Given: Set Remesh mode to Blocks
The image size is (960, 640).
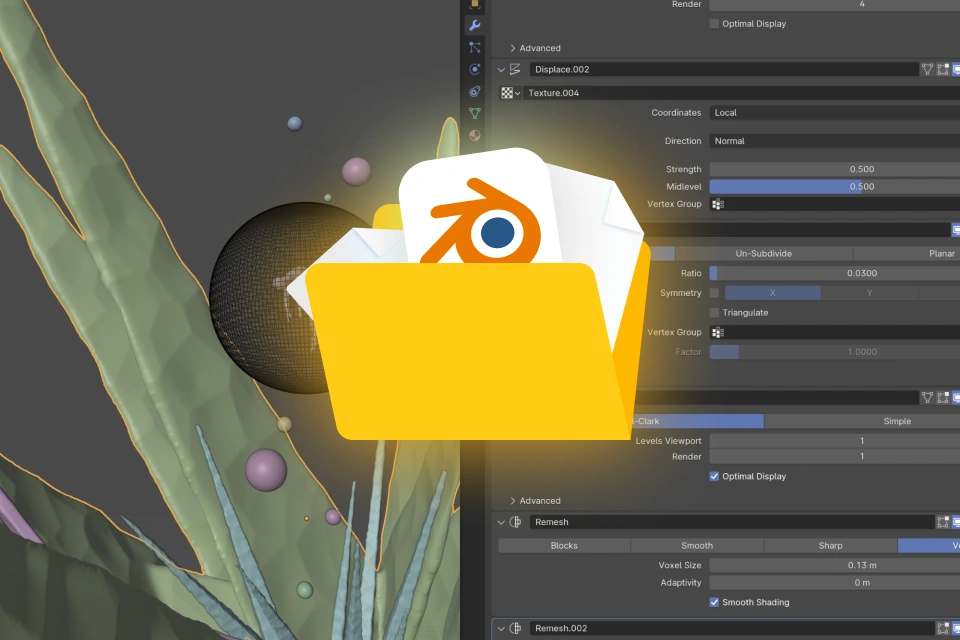Looking at the screenshot, I should click(x=564, y=546).
